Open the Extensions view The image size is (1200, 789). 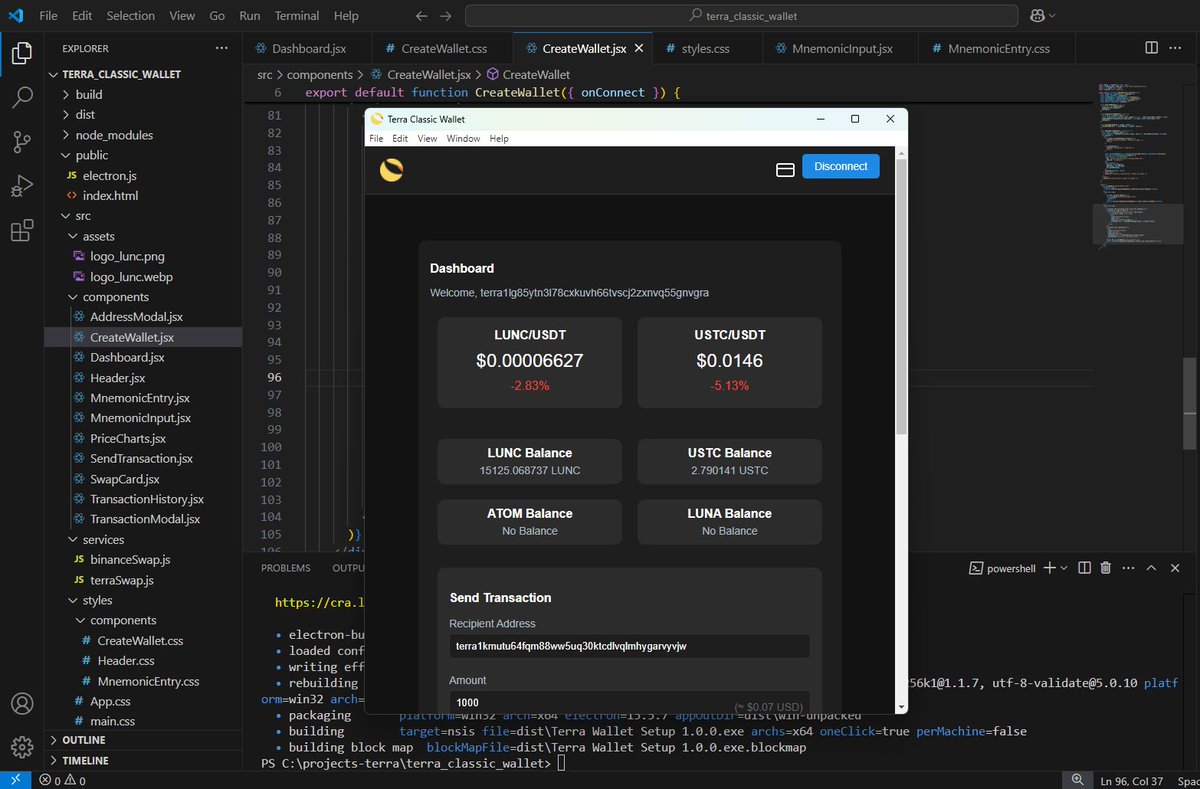point(22,231)
